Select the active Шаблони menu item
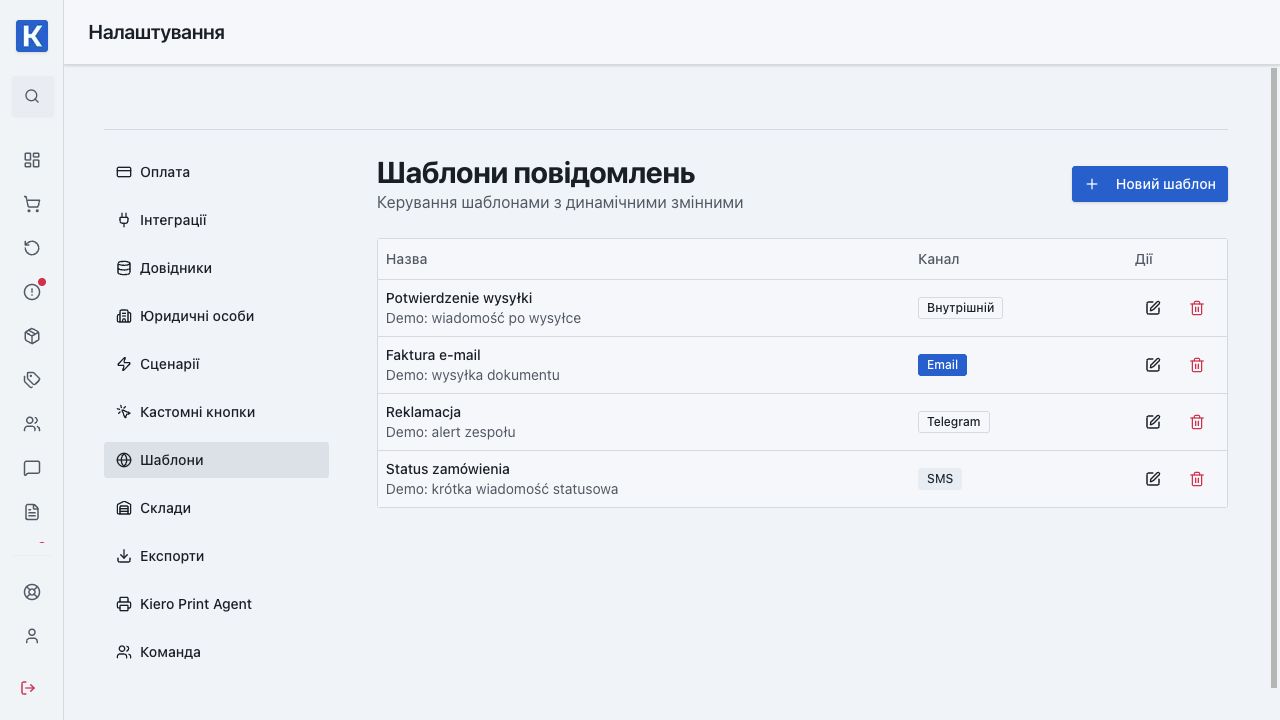Screen dimensions: 1280x720 [x=216, y=460]
